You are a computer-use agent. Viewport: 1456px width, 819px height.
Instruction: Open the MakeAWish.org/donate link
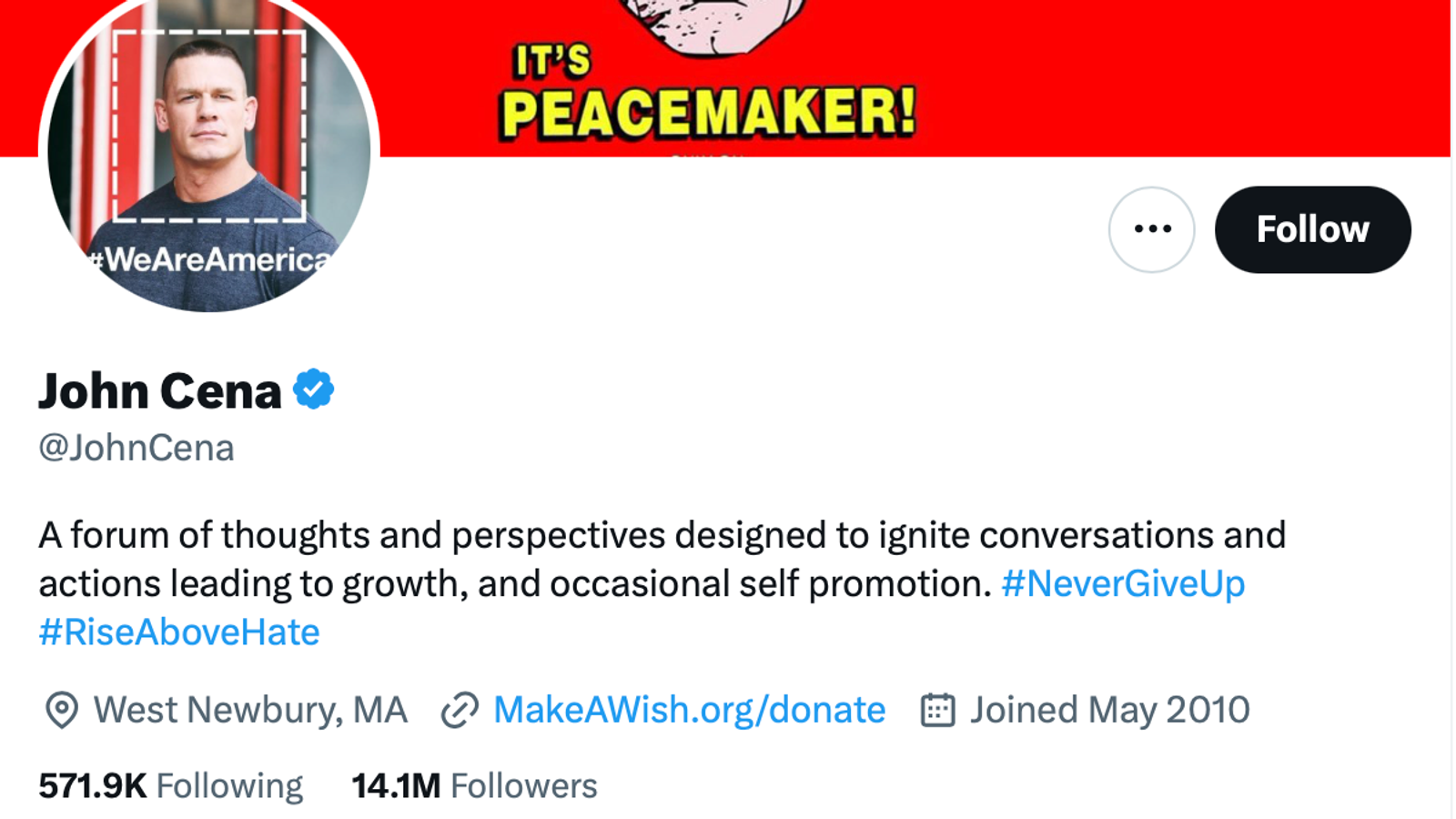tap(689, 710)
